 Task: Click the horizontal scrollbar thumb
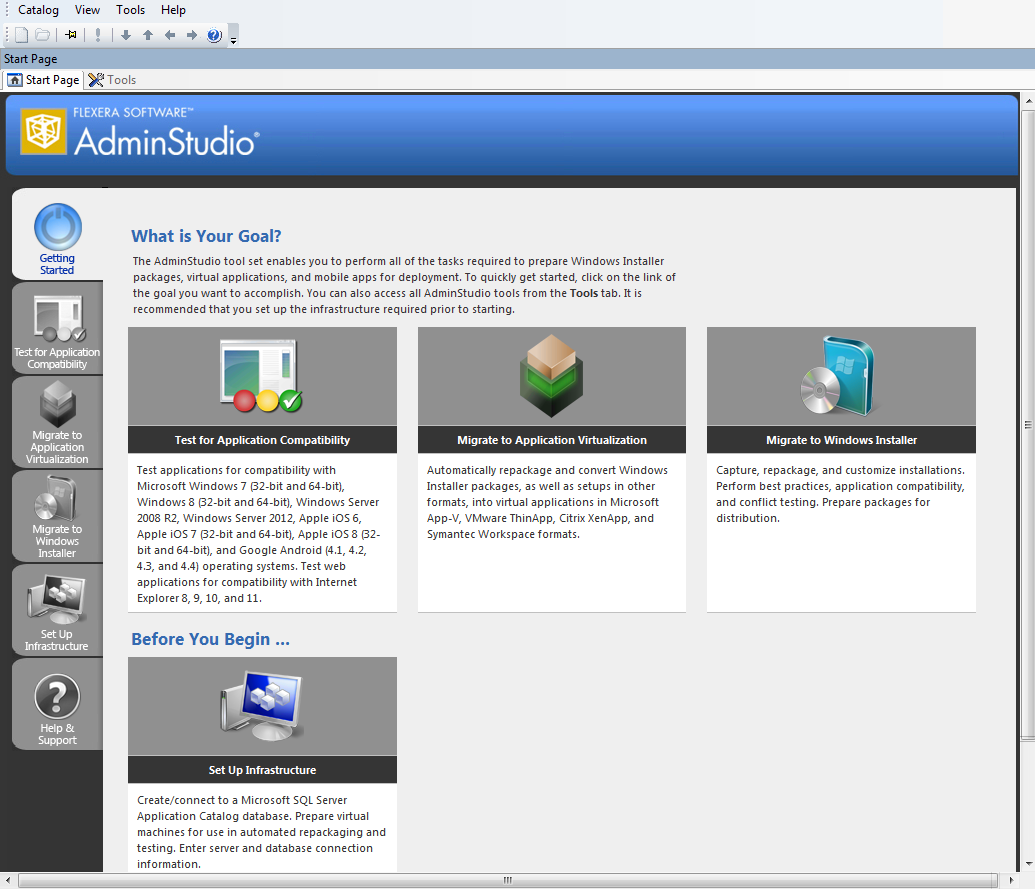pyautogui.click(x=508, y=880)
